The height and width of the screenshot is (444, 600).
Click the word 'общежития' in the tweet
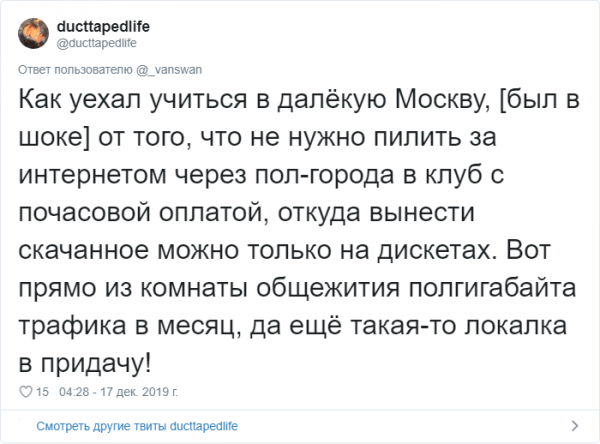tap(328, 288)
